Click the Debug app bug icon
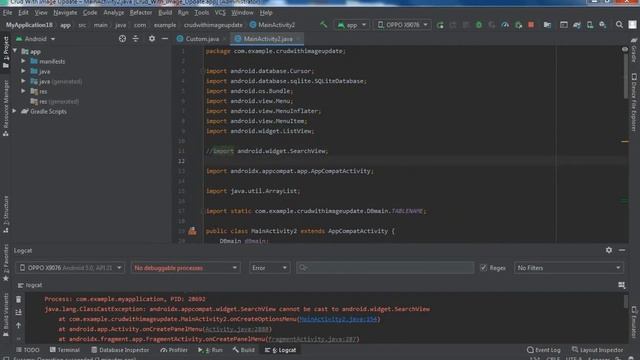This screenshot has width=640, height=360. pos(479,25)
